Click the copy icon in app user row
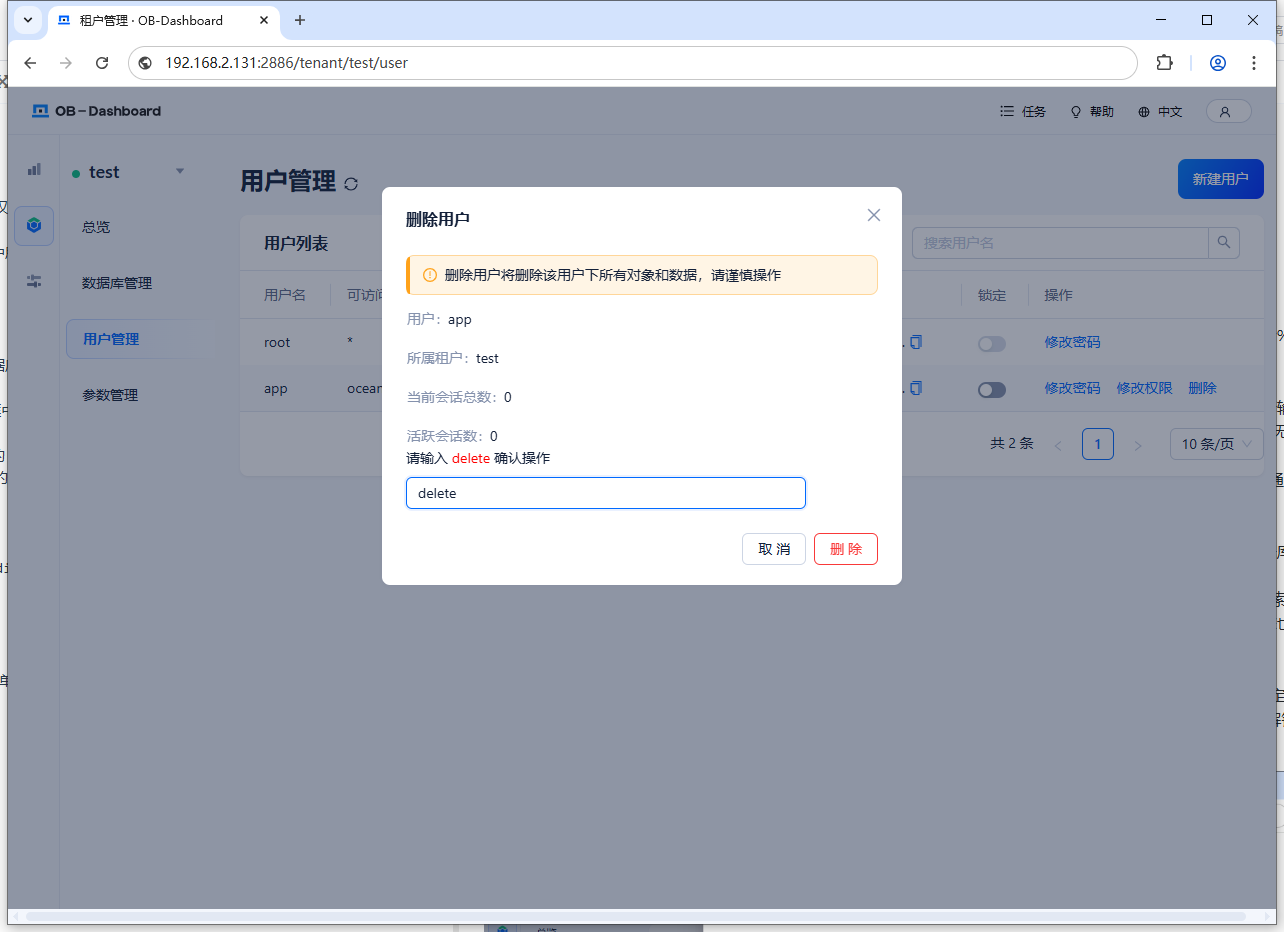The height and width of the screenshot is (932, 1284). tap(916, 389)
